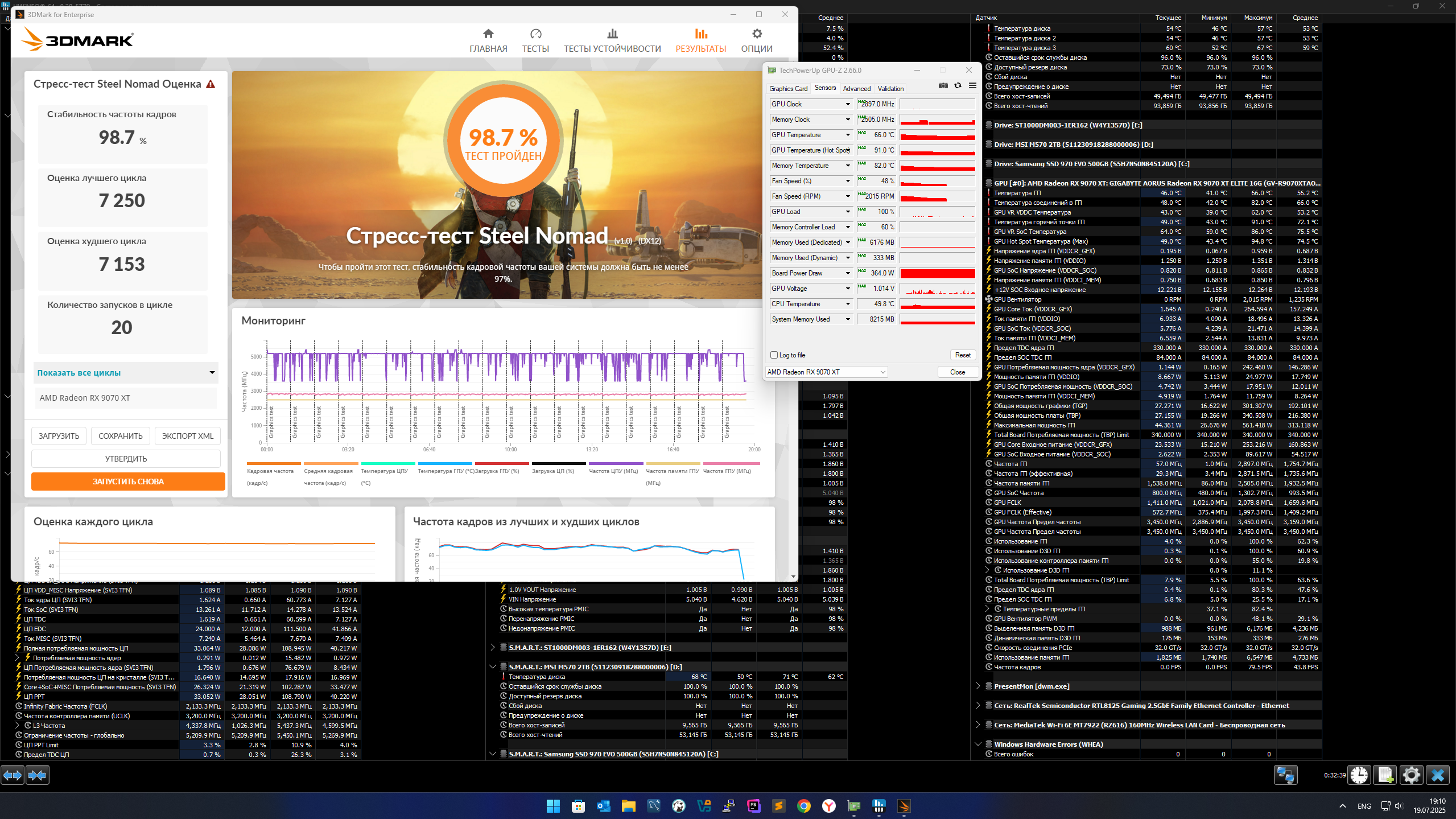Open HWiNFO sensor settings gear icon
This screenshot has width=1456, height=819.
(x=1411, y=775)
